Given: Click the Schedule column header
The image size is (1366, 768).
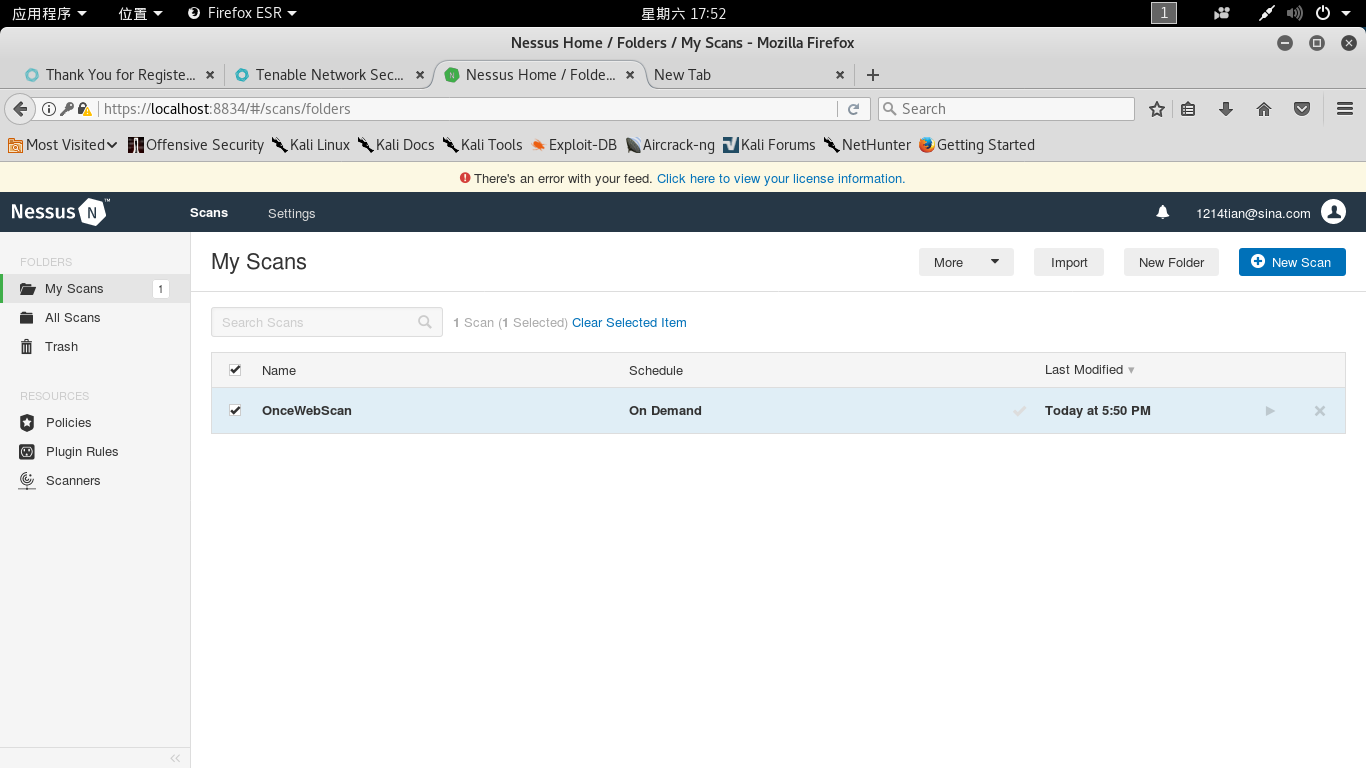Looking at the screenshot, I should click(x=656, y=371).
